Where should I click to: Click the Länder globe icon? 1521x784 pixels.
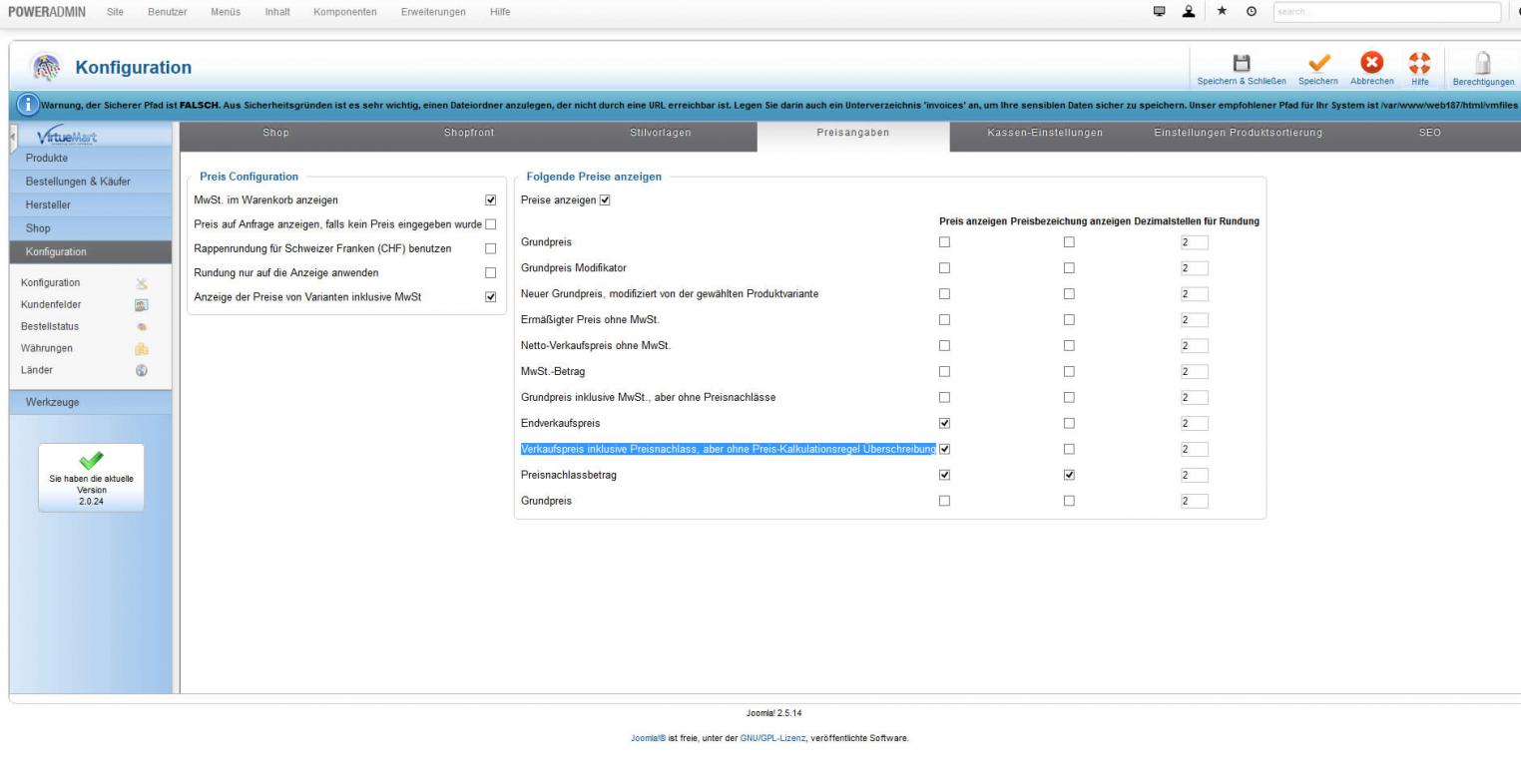click(142, 370)
